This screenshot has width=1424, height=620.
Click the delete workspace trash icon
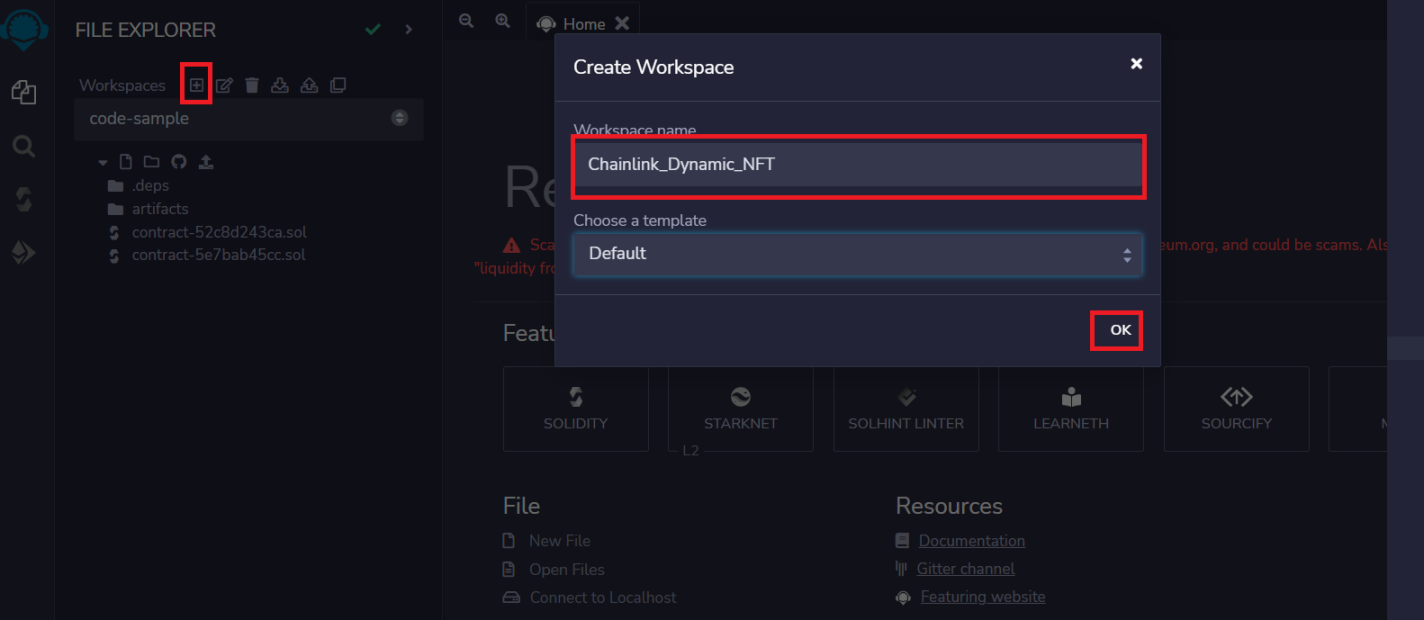(252, 85)
